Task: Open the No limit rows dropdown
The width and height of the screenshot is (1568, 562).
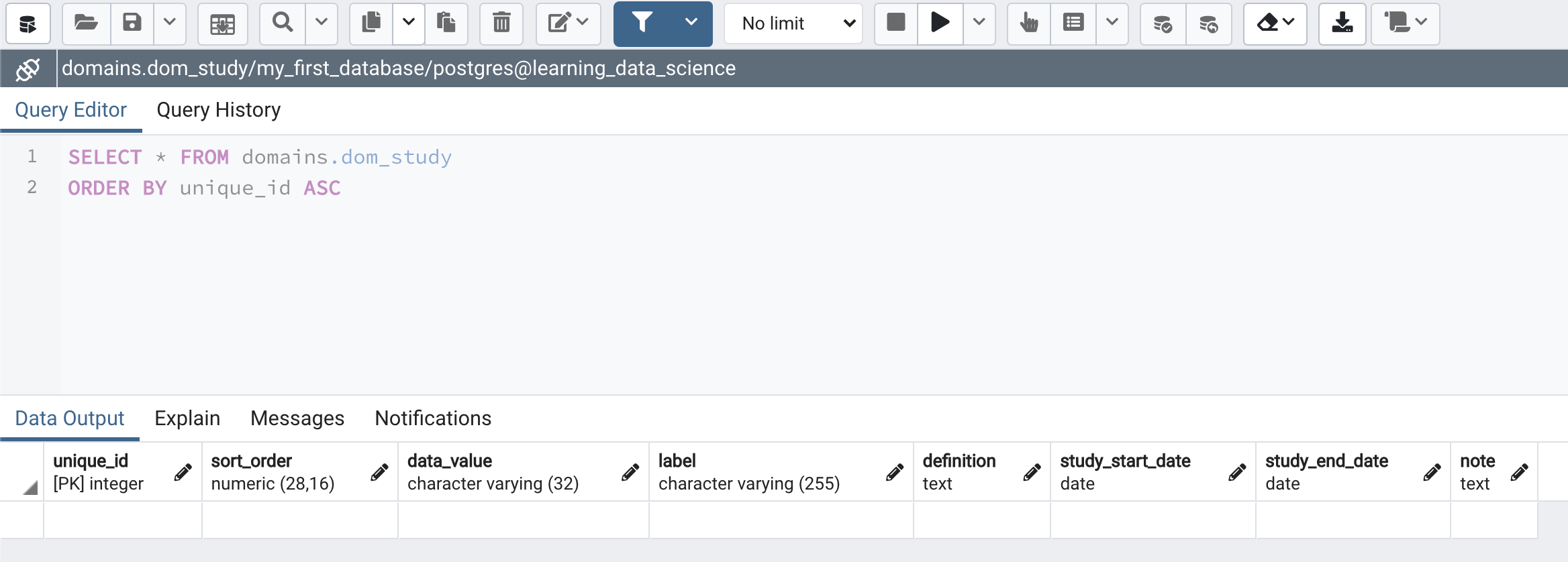Action: click(x=794, y=23)
